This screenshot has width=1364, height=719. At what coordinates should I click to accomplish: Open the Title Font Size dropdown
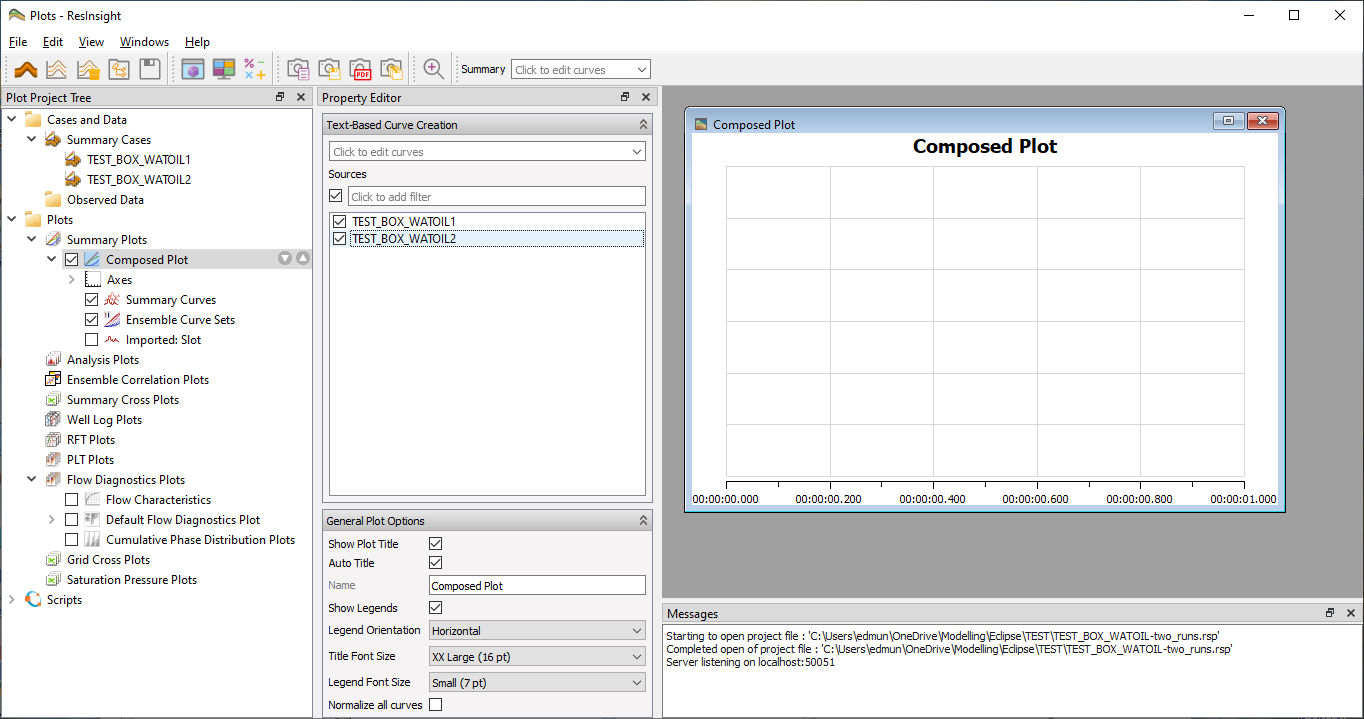click(537, 657)
